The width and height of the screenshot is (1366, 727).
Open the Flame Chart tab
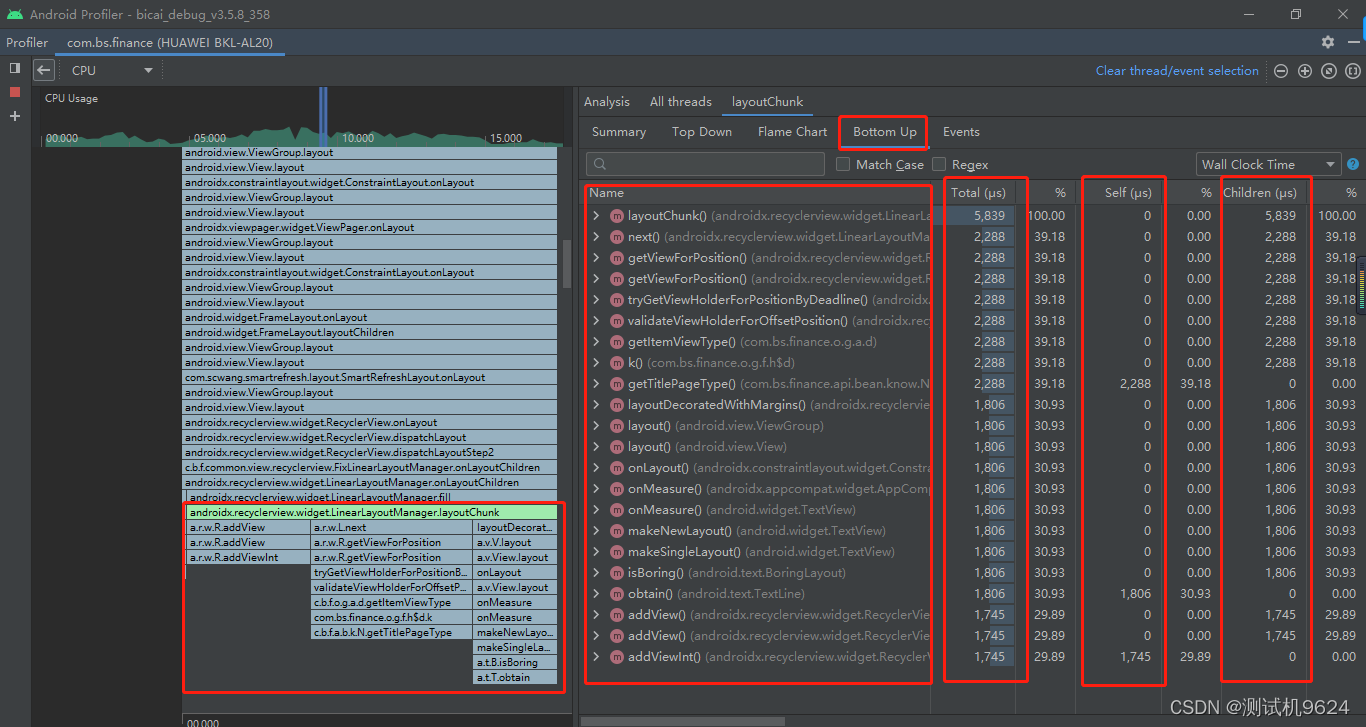coord(793,132)
